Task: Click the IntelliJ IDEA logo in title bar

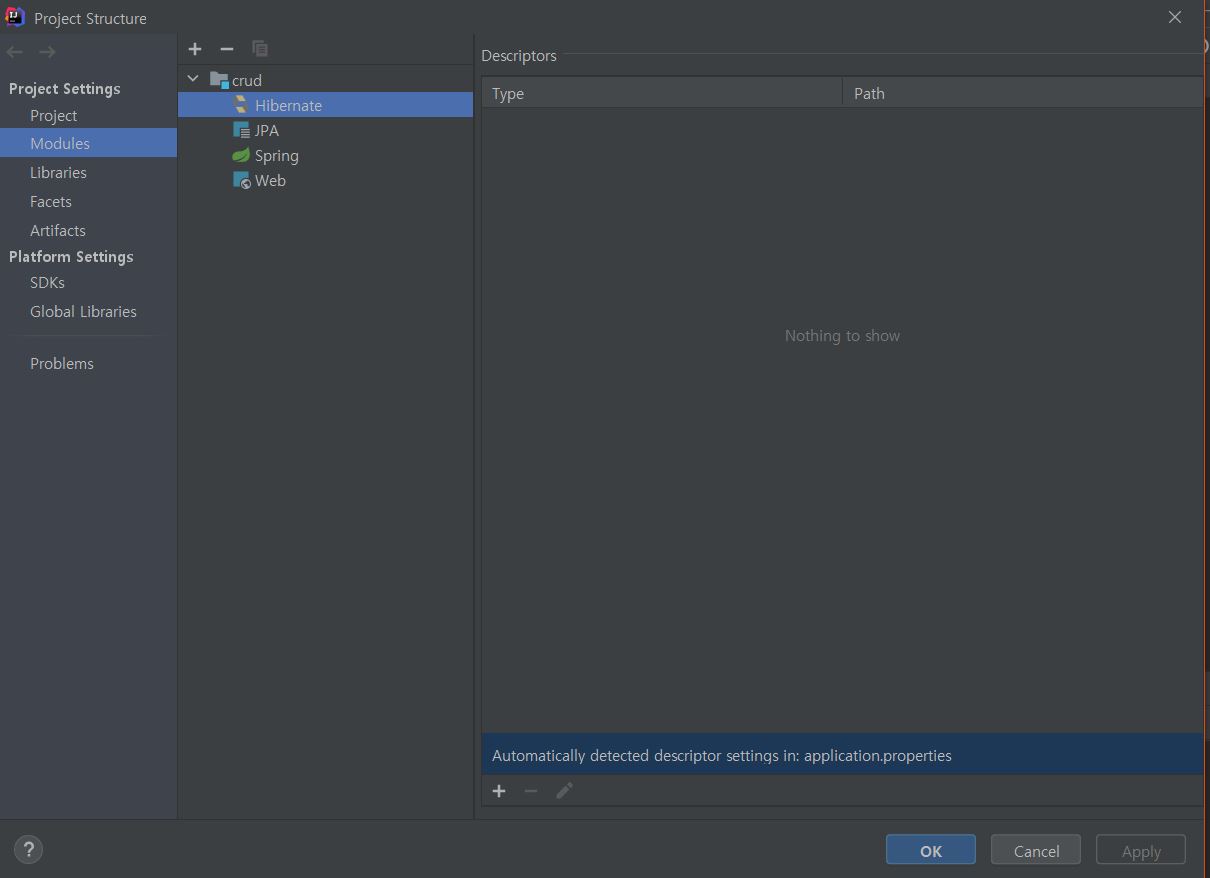Action: pos(15,17)
